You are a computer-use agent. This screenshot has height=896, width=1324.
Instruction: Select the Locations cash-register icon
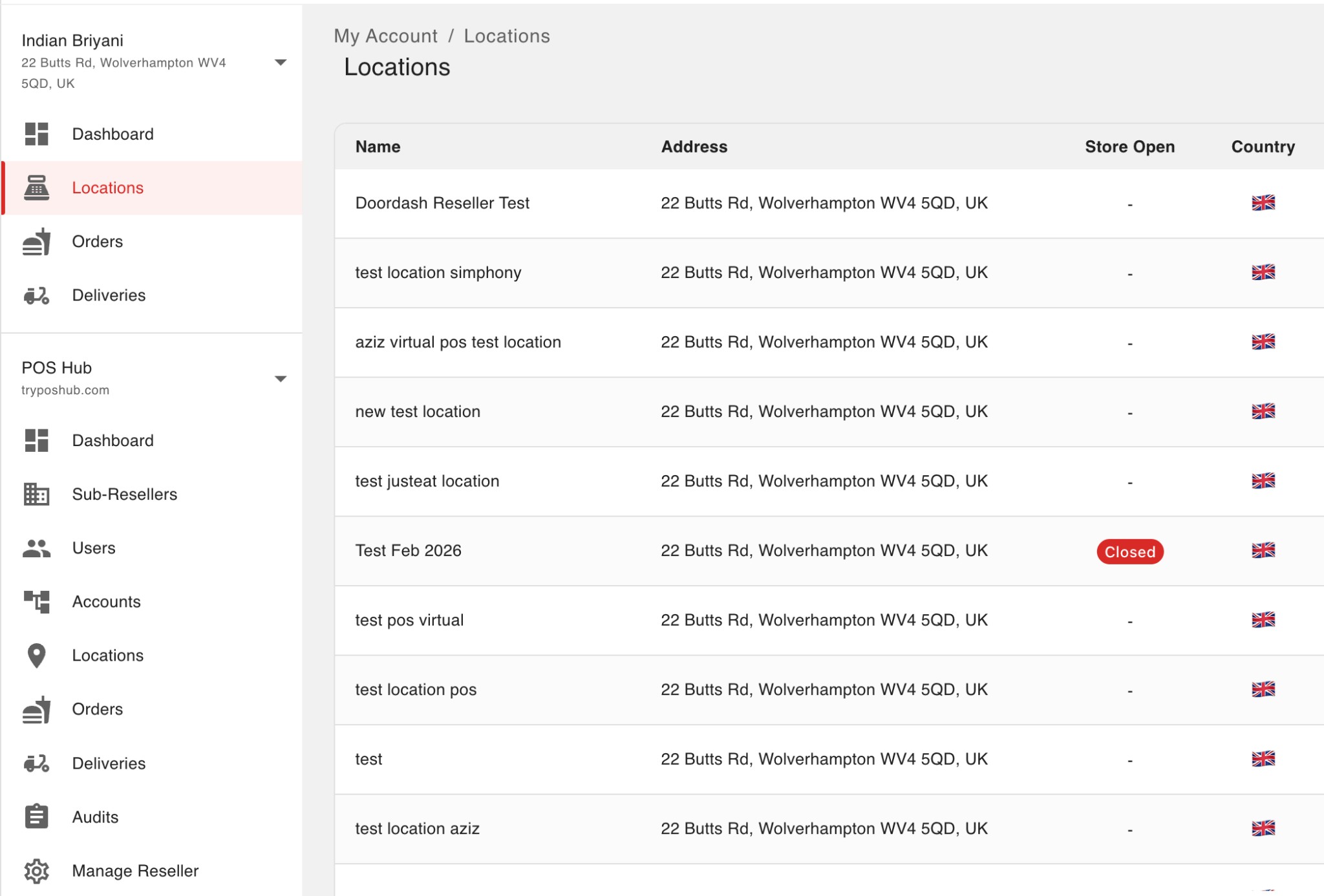click(x=37, y=187)
